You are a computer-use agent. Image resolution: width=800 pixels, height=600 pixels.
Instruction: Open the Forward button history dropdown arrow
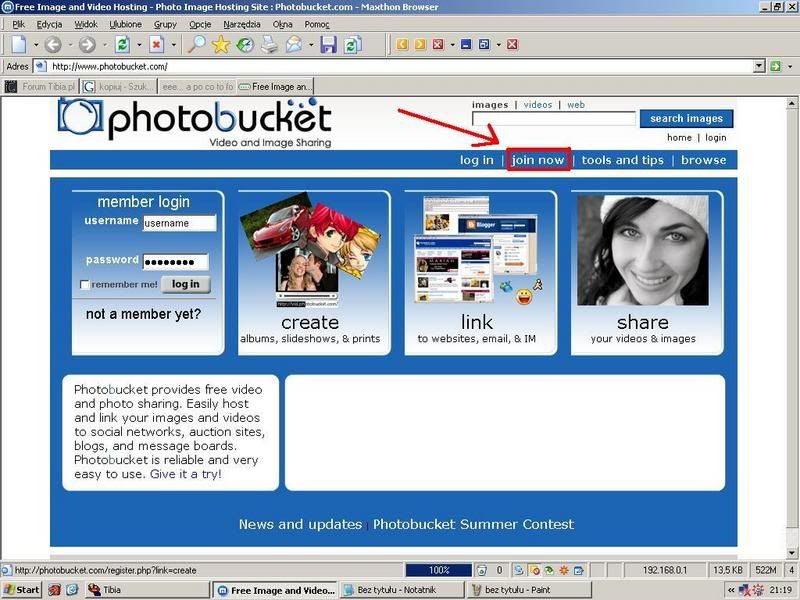click(x=105, y=45)
